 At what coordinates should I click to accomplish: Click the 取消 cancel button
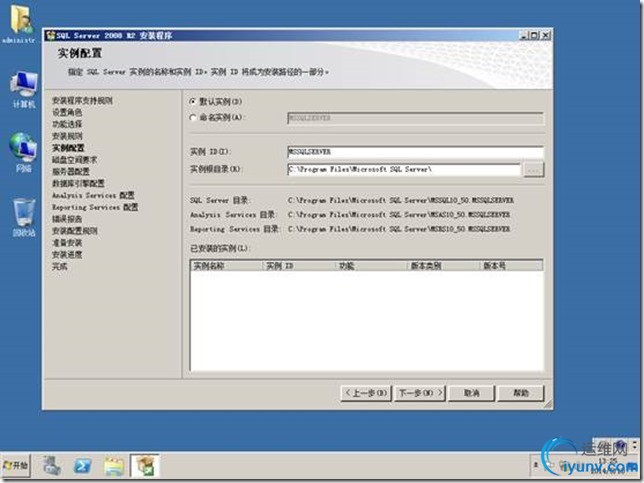click(472, 393)
